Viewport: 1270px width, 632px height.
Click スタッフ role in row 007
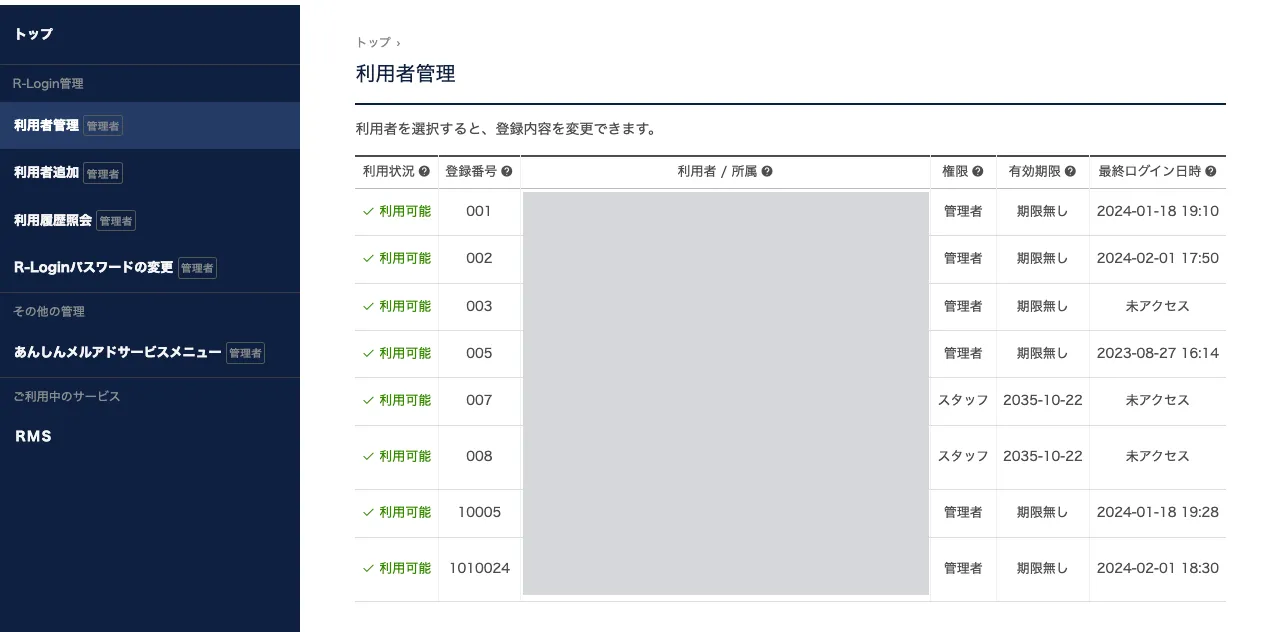point(963,400)
